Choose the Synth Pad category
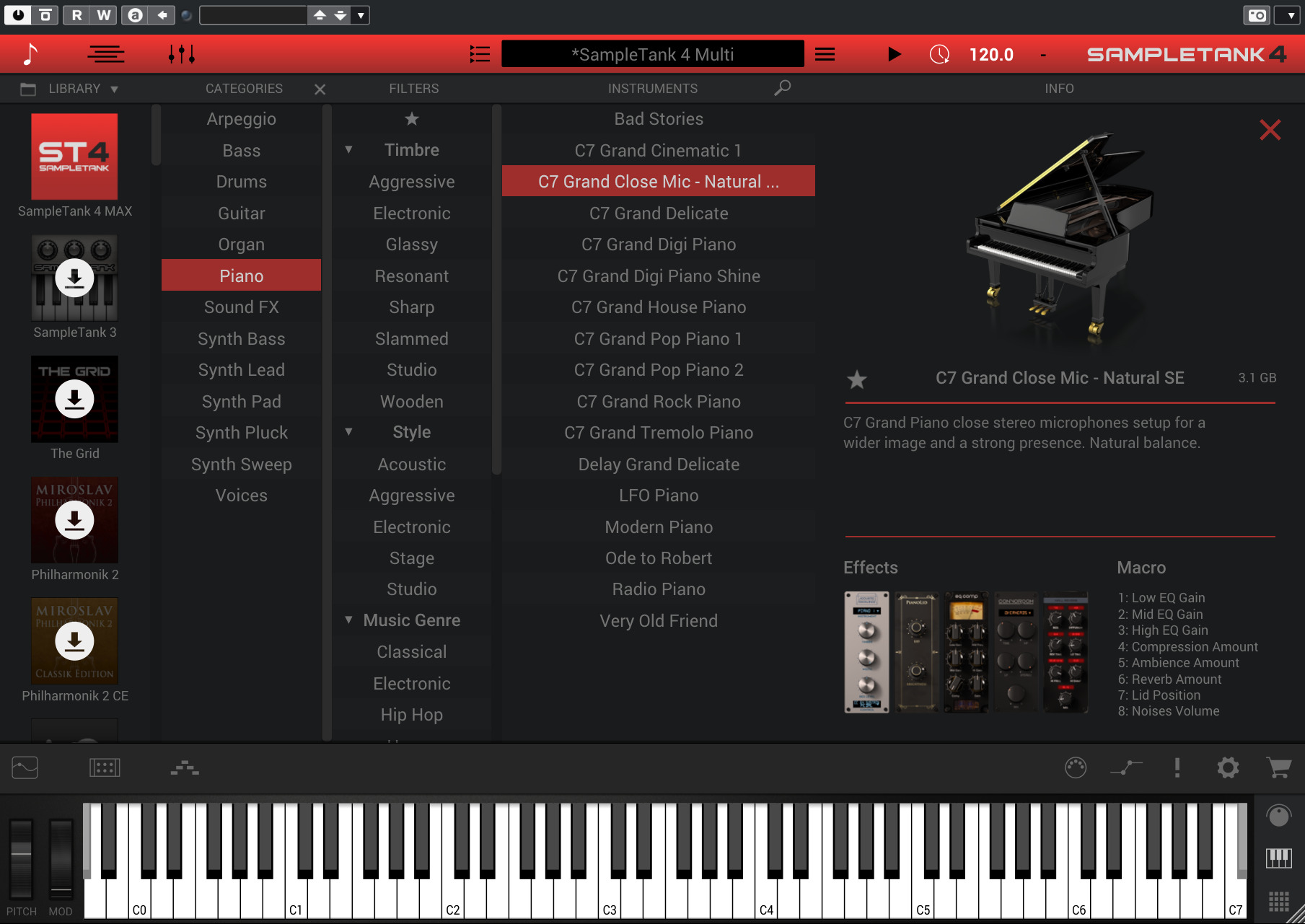This screenshot has width=1305, height=924. pos(241,401)
